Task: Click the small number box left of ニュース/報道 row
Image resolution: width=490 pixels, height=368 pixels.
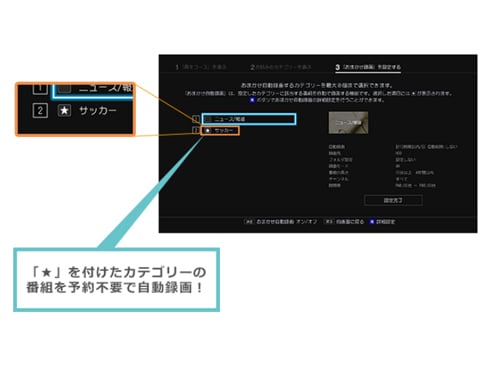Action: [196, 119]
